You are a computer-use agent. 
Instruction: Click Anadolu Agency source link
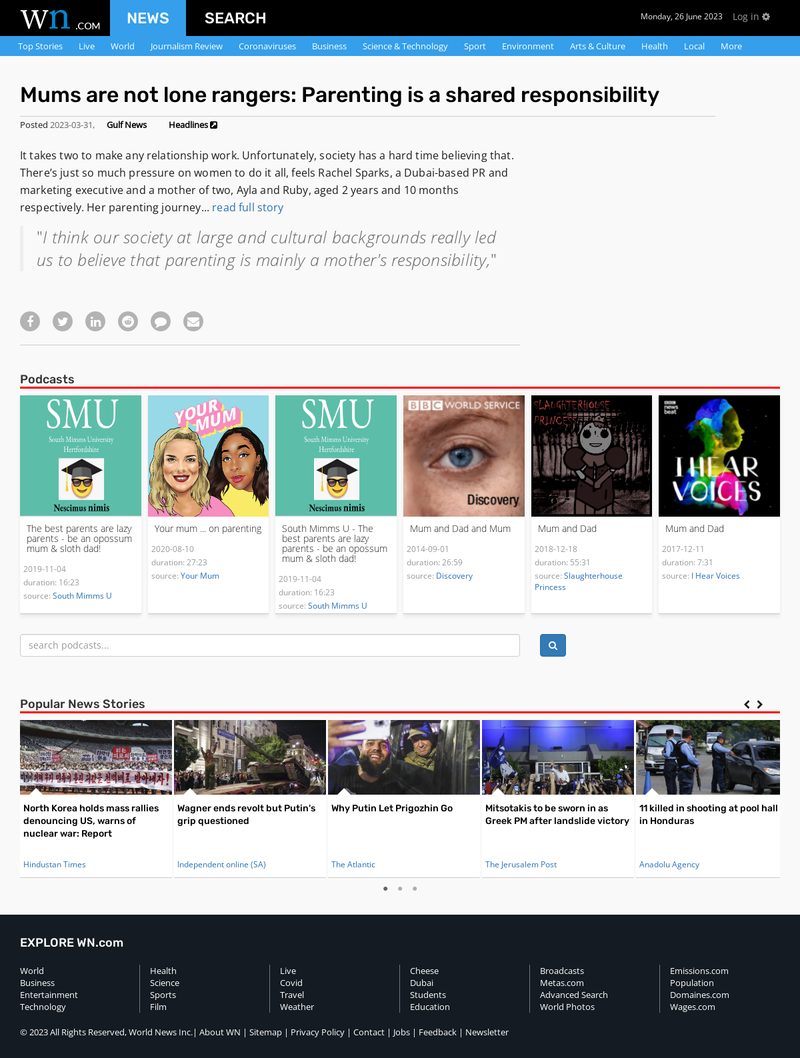coord(669,864)
